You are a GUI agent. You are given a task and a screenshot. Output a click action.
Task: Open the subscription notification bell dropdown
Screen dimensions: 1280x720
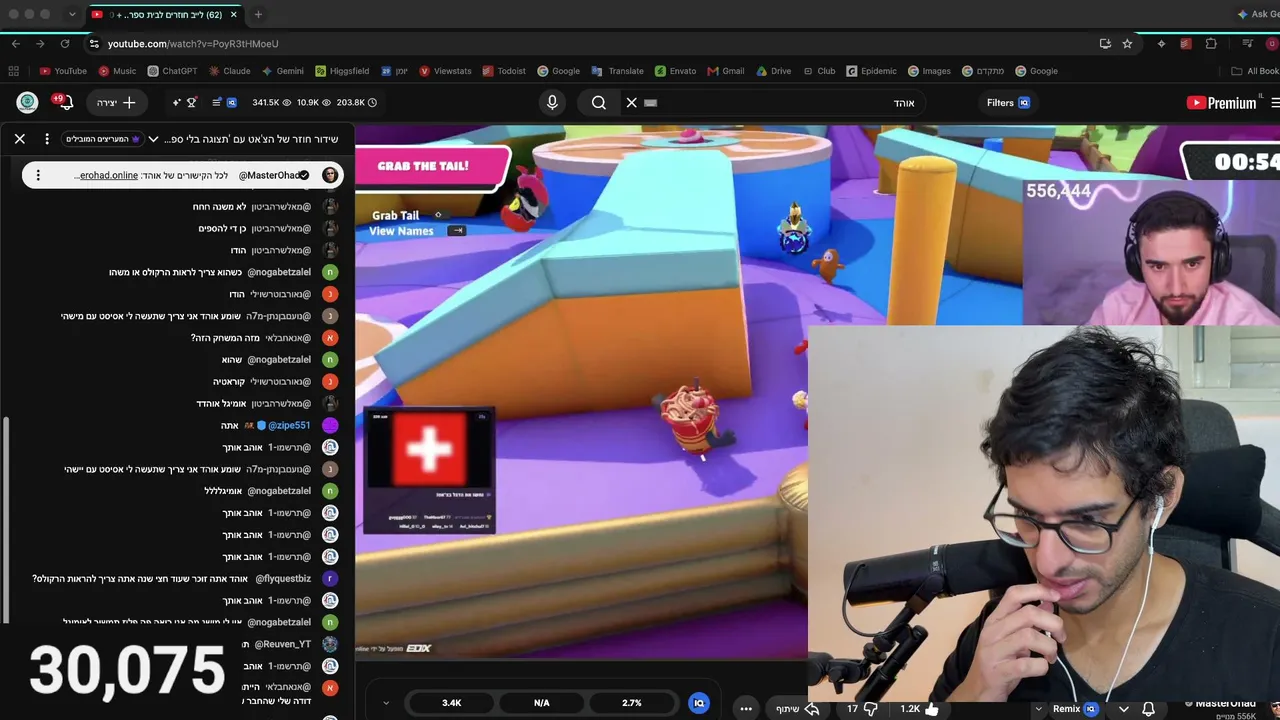(1137, 709)
